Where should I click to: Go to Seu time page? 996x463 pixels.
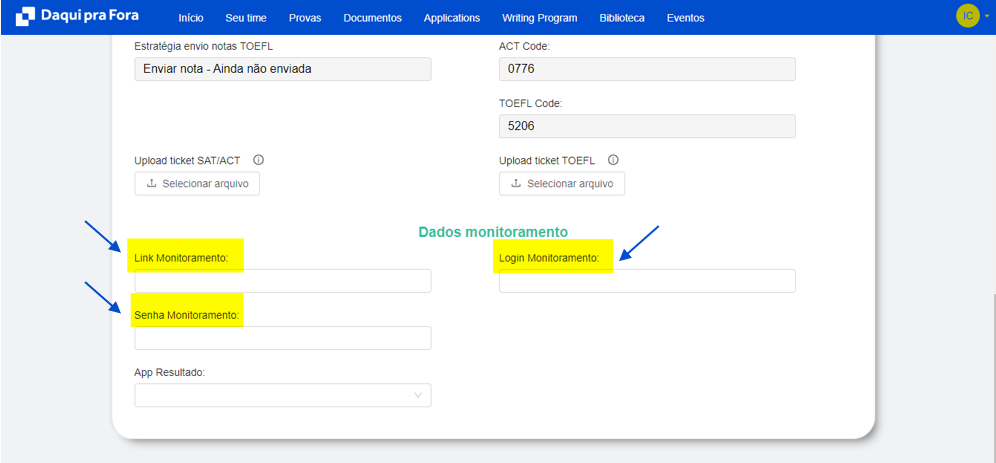point(246,18)
